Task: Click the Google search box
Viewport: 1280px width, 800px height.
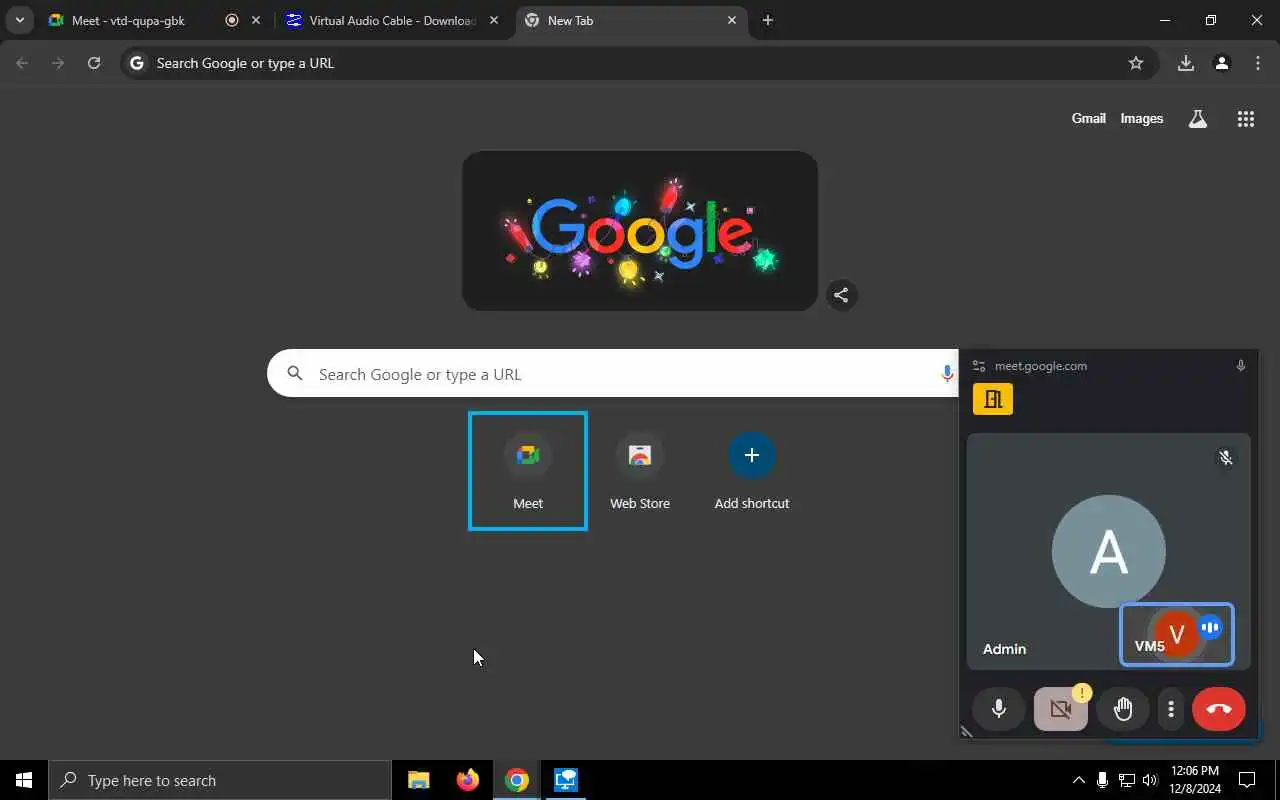Action: [612, 373]
